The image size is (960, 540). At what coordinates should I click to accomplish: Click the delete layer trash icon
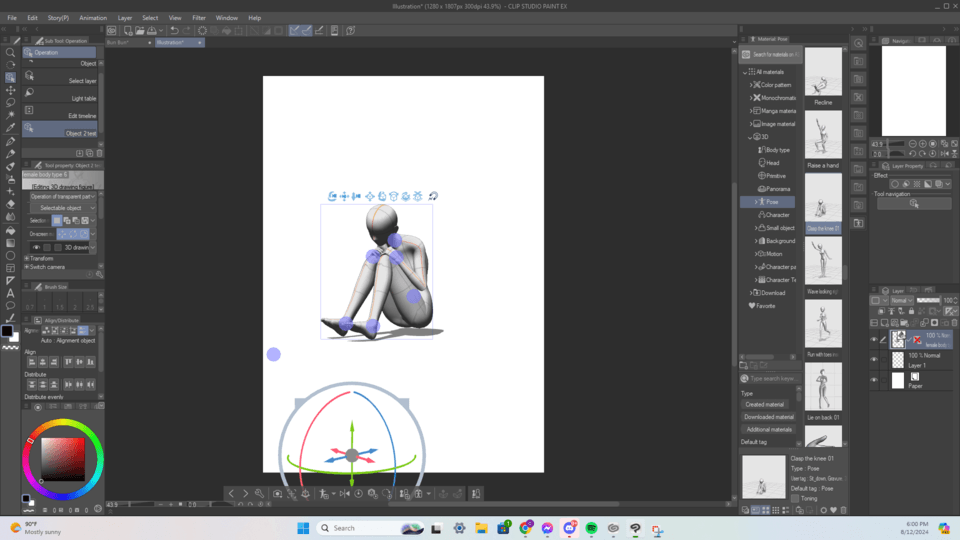point(954,323)
